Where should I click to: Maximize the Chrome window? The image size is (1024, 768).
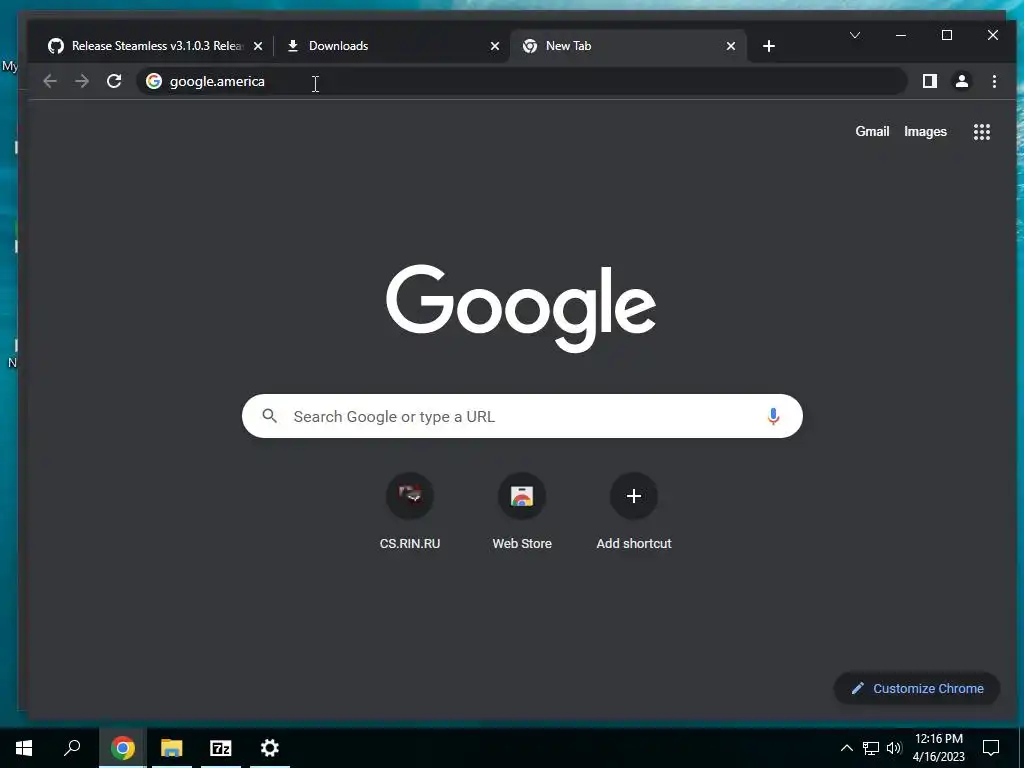pos(946,35)
